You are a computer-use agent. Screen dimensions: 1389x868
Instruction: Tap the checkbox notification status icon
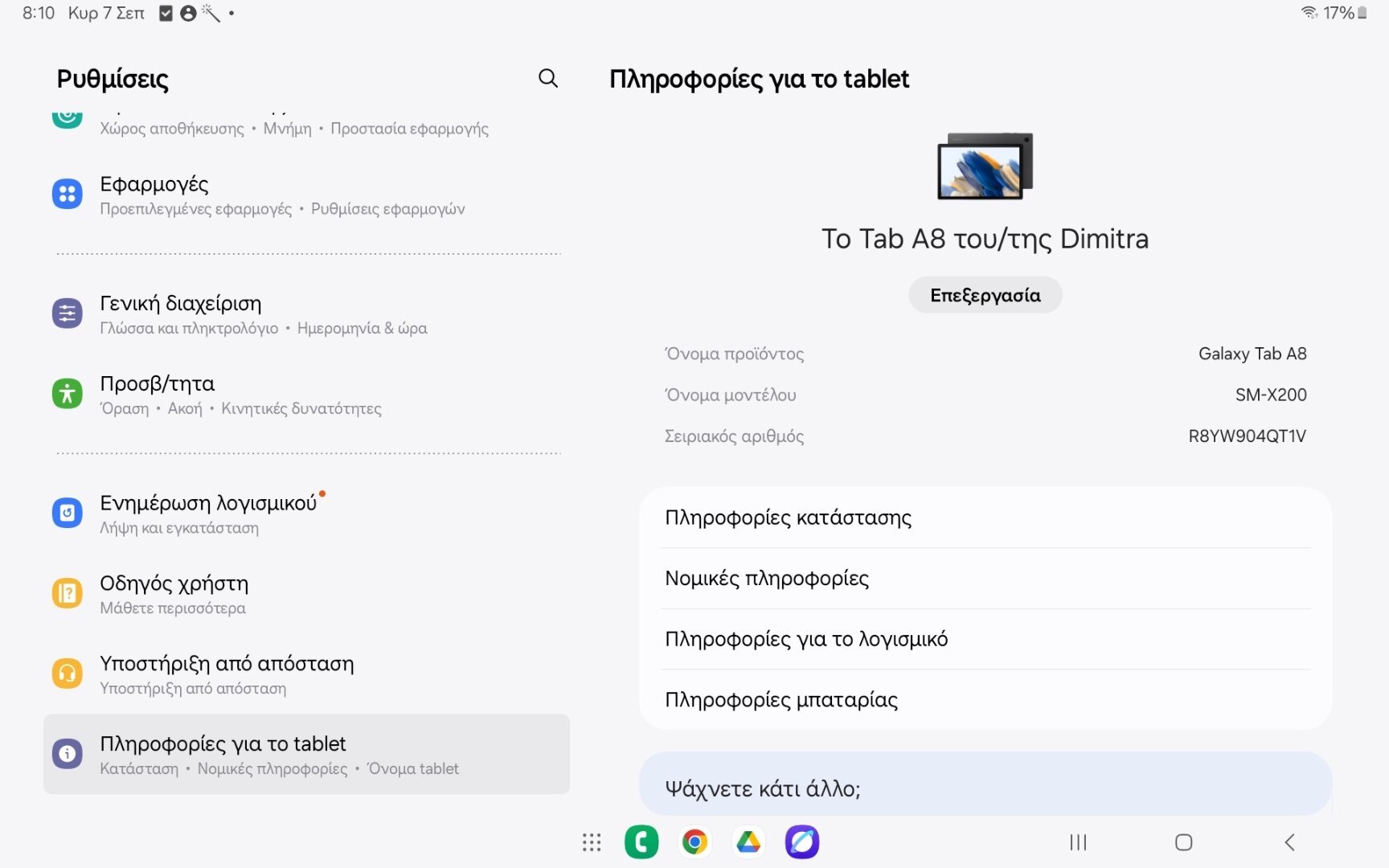pos(166,13)
